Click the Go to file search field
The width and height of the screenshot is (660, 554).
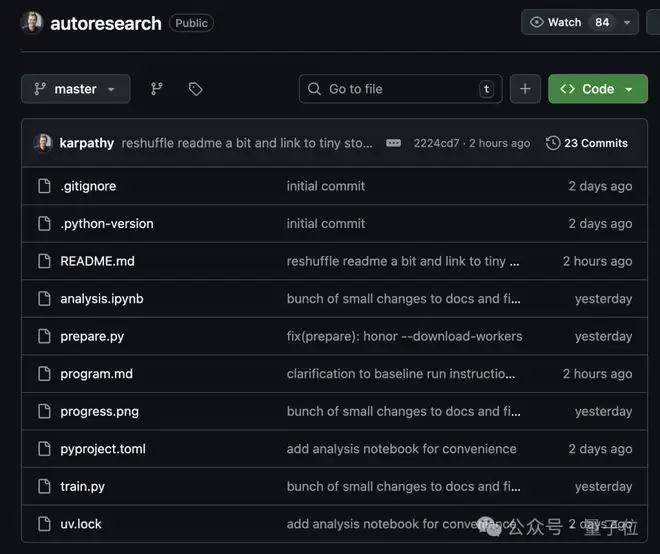pos(400,89)
